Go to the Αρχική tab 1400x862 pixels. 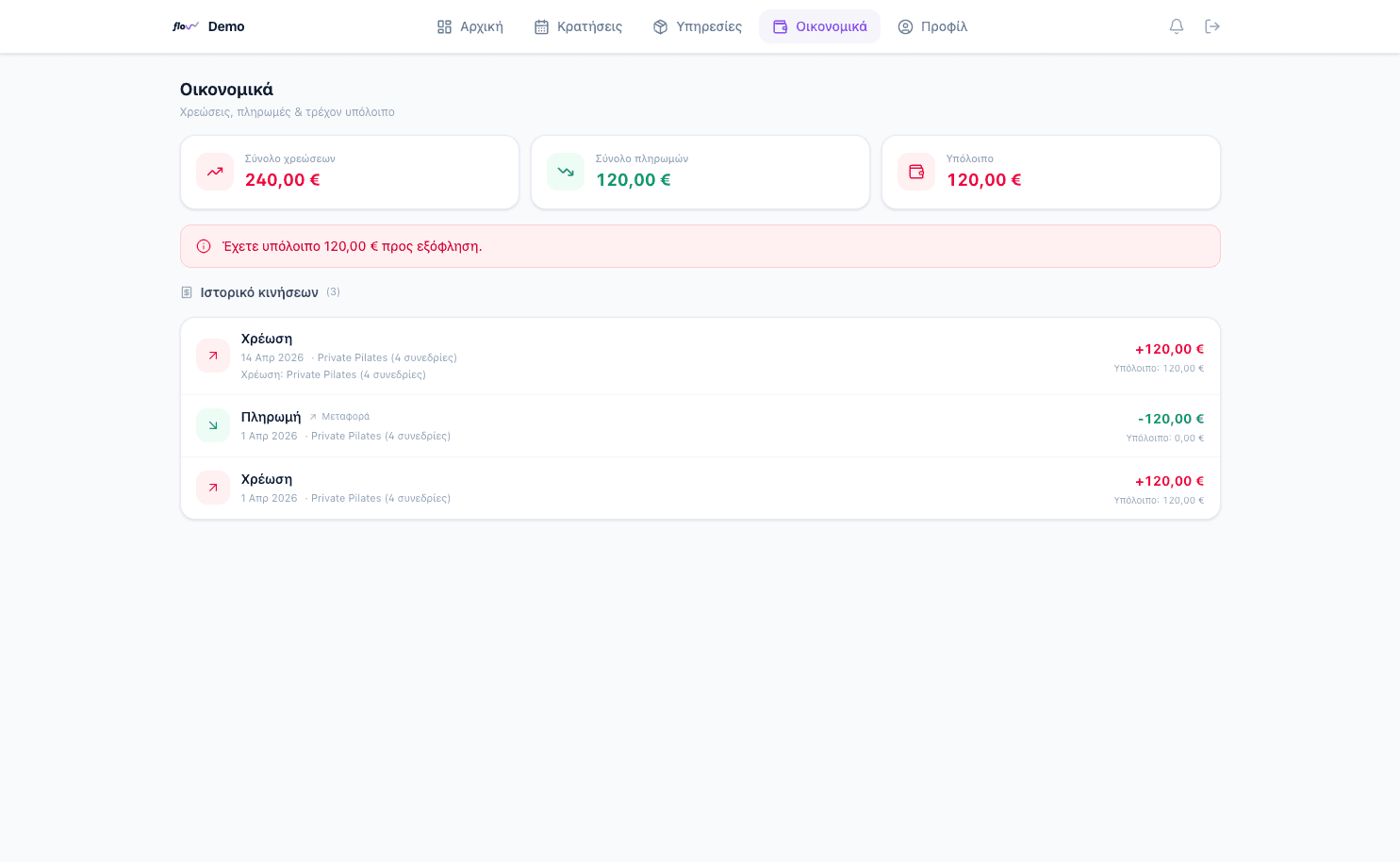(470, 26)
